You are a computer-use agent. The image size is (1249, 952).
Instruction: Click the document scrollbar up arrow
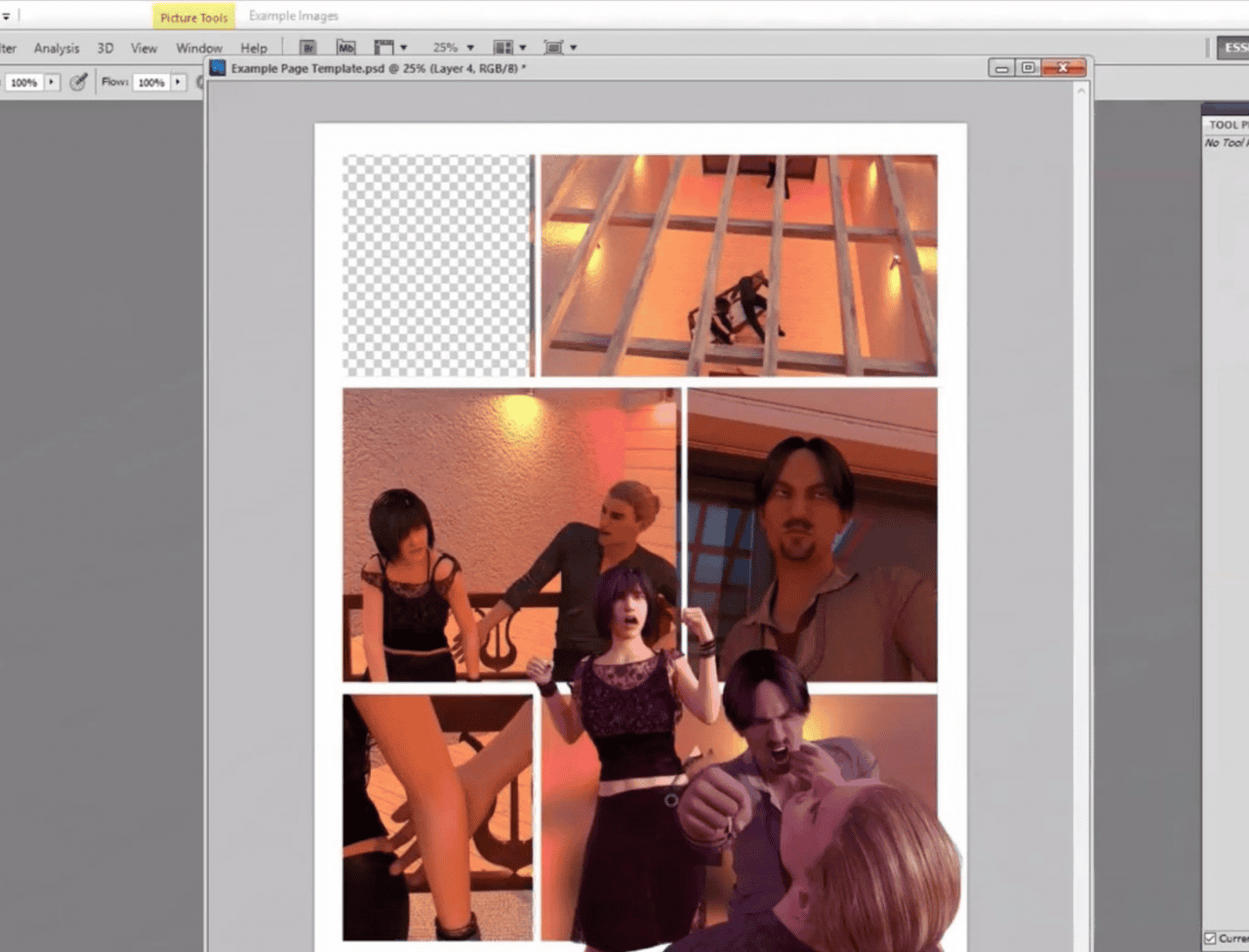pos(1080,90)
